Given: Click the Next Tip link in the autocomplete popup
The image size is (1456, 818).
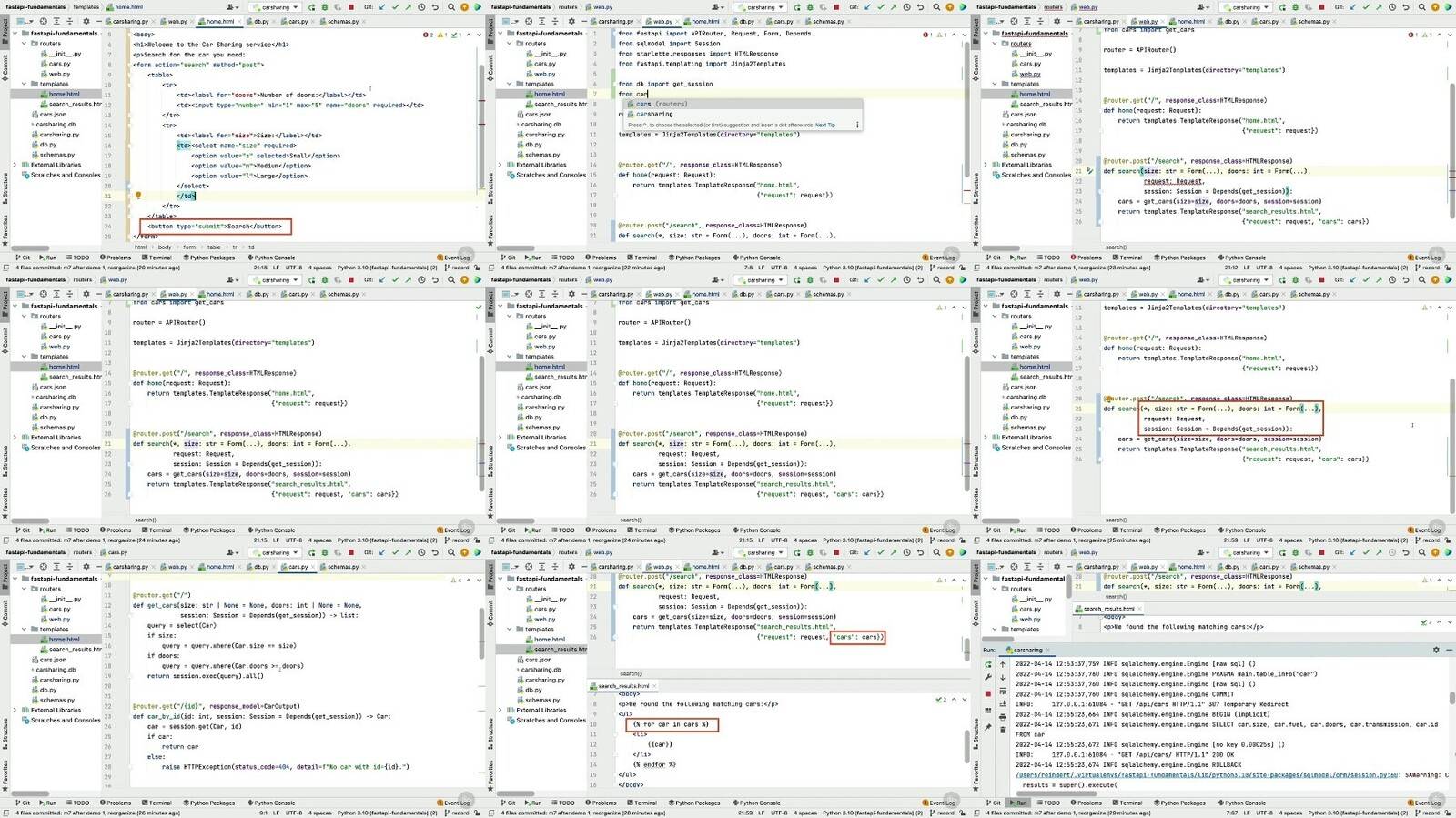Looking at the screenshot, I should [x=825, y=125].
